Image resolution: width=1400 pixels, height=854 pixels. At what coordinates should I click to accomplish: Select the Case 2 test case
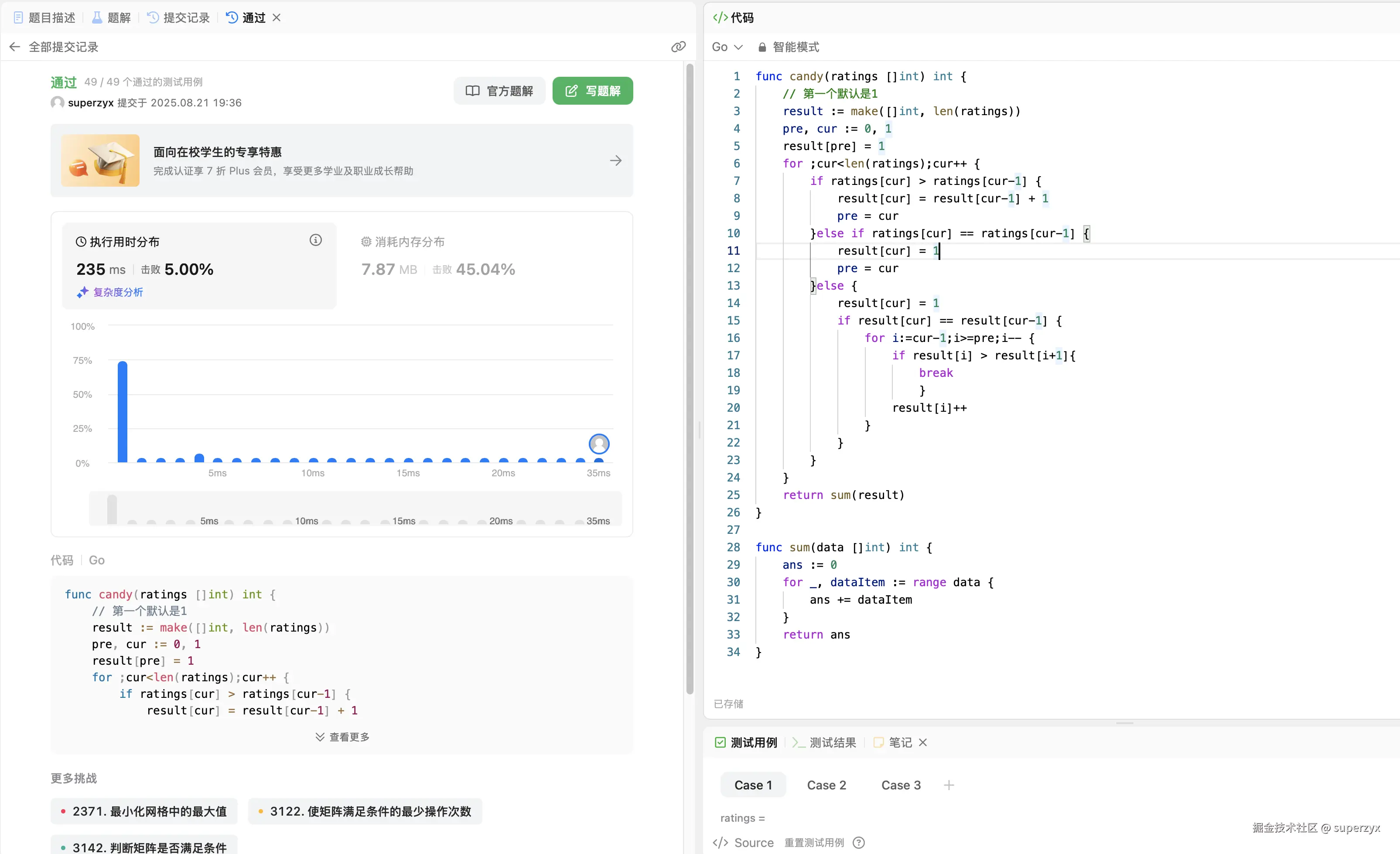pos(826,785)
